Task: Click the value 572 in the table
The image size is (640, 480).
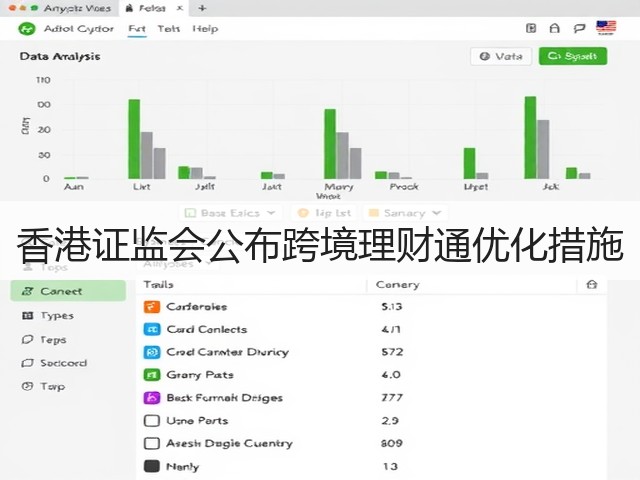Action: click(x=392, y=352)
